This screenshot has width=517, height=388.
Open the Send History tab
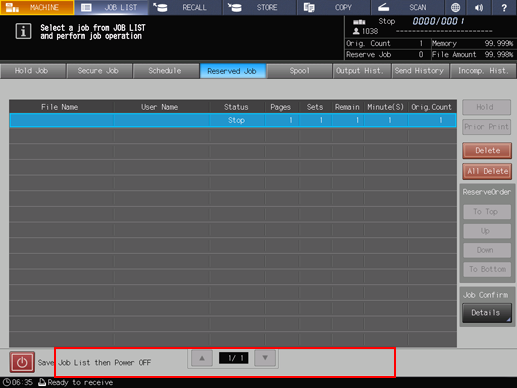(420, 71)
